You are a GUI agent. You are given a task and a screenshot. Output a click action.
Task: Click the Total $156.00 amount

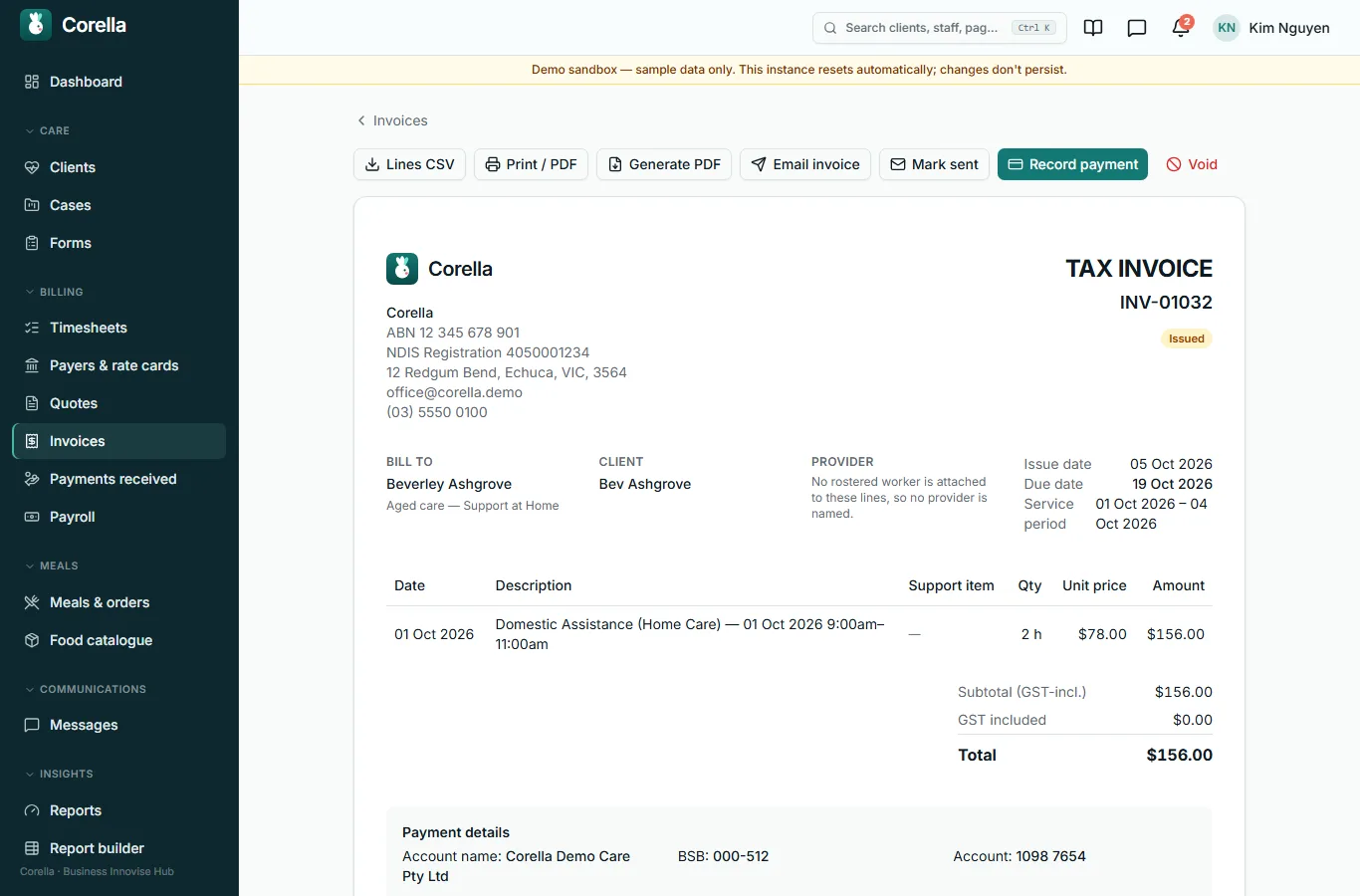tap(1179, 755)
